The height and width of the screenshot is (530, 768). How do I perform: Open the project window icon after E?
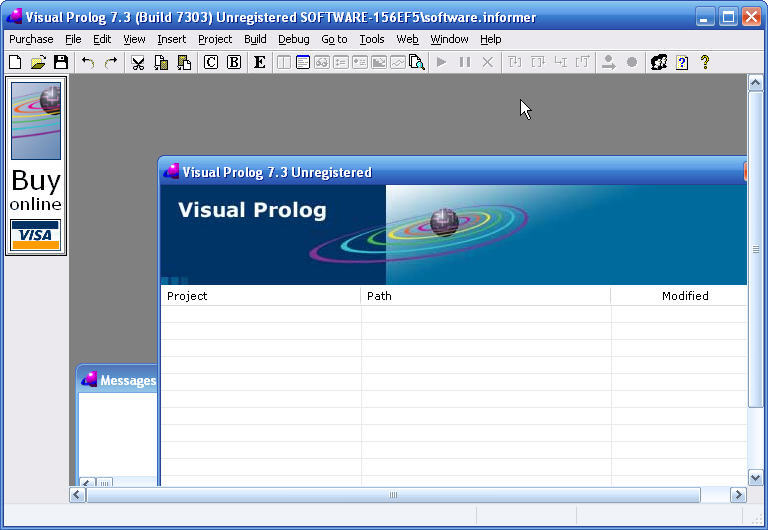point(284,62)
